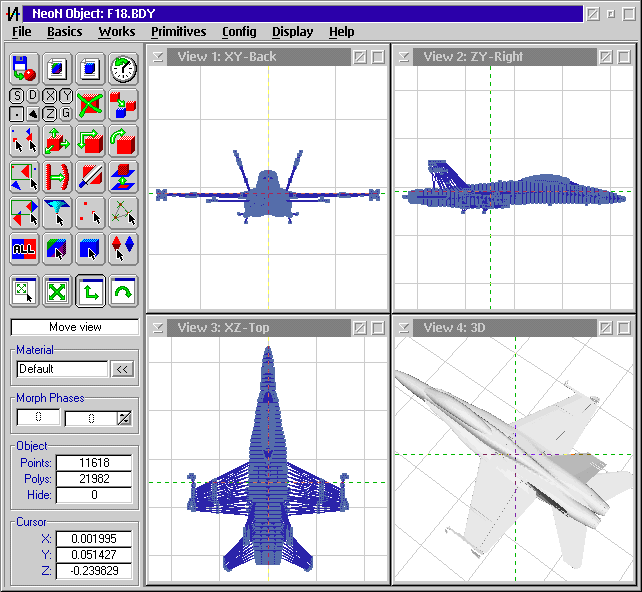This screenshot has height=592, width=642.
Task: Select the flatten-to-plane tool
Action: tap(123, 177)
